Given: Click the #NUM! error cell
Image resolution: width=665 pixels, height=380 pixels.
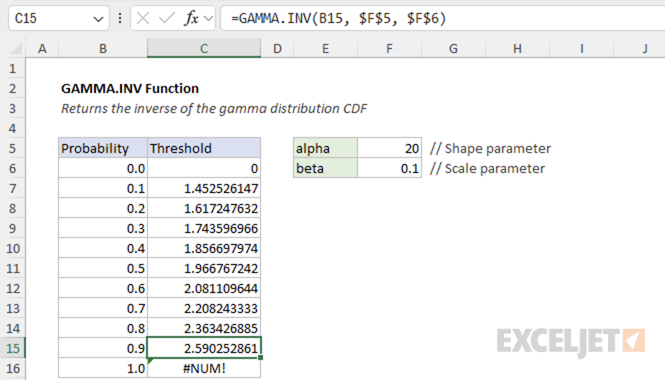Looking at the screenshot, I should [204, 368].
